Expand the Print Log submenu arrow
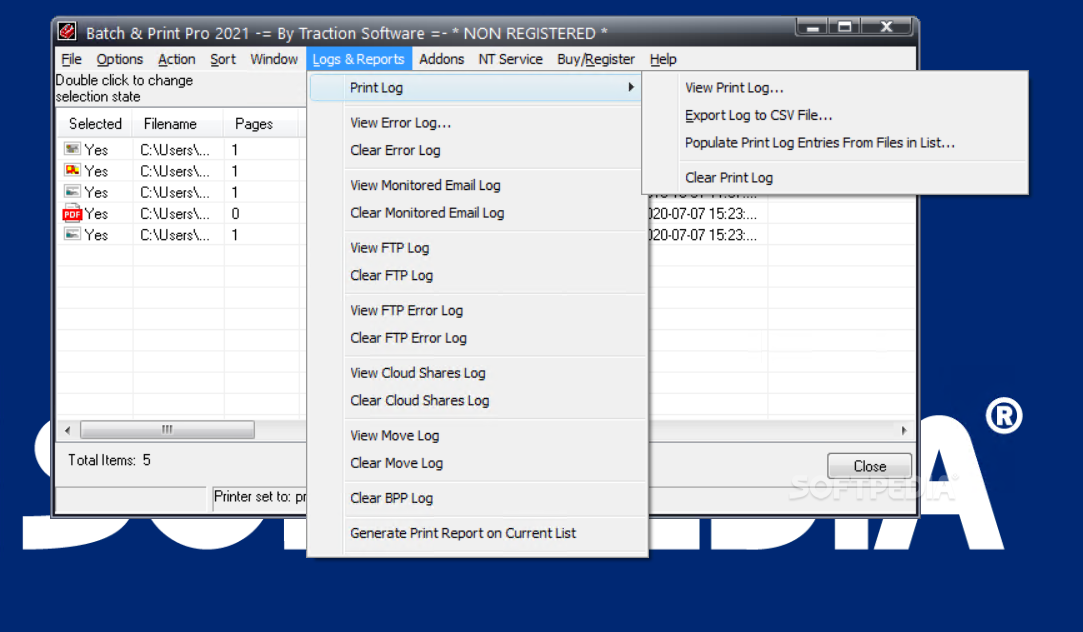1083x632 pixels. point(631,87)
